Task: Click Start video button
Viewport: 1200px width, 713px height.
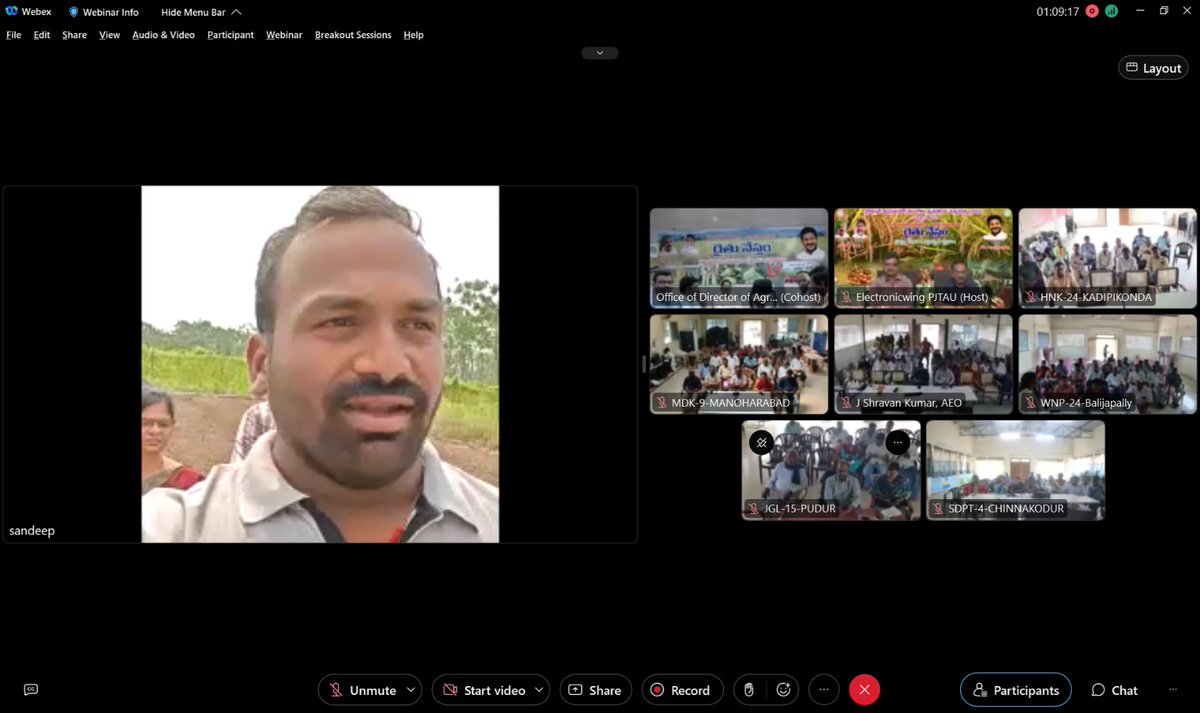Action: (x=483, y=690)
